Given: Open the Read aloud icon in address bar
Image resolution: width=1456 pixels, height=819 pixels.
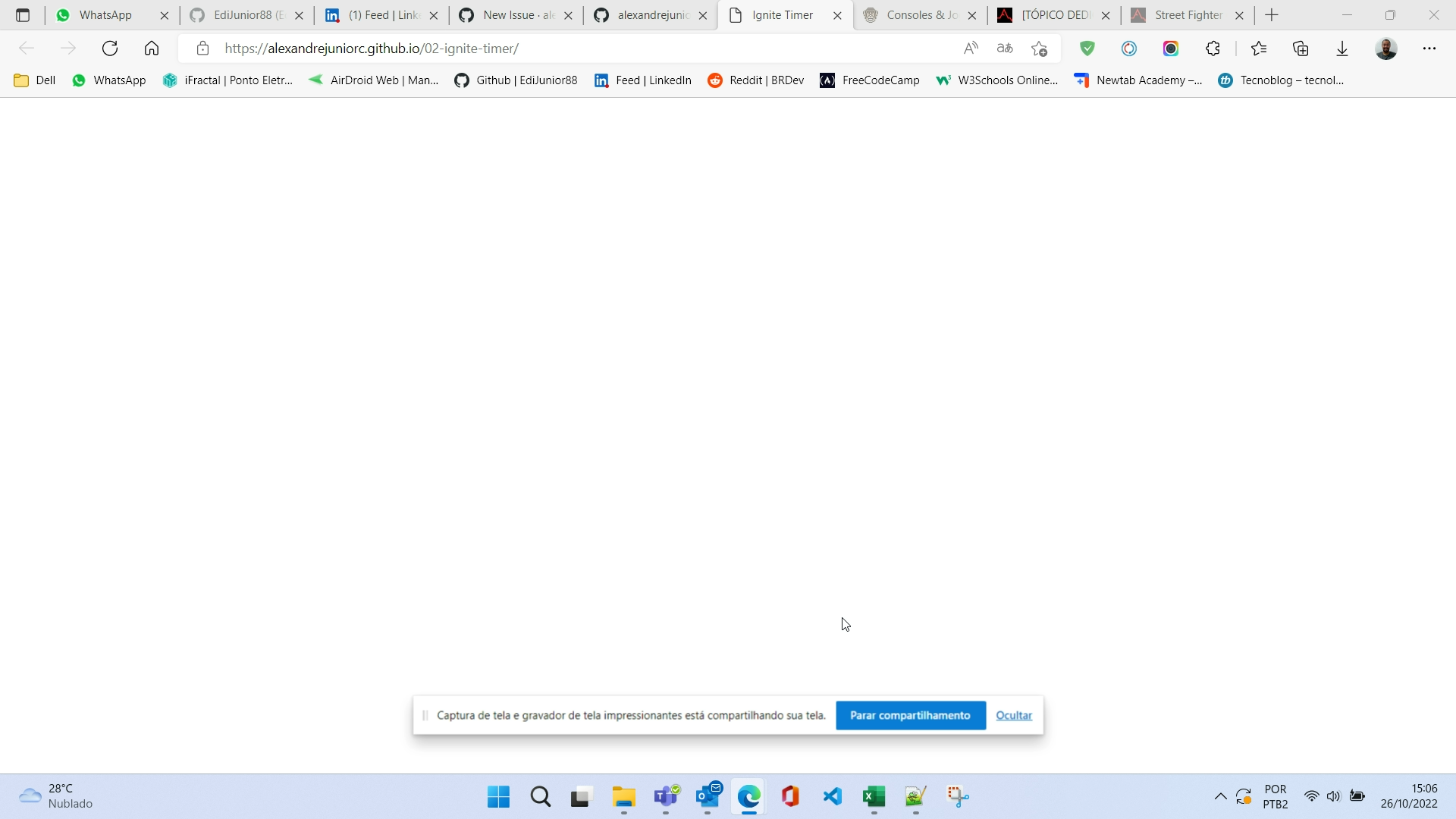Looking at the screenshot, I should pyautogui.click(x=971, y=49).
